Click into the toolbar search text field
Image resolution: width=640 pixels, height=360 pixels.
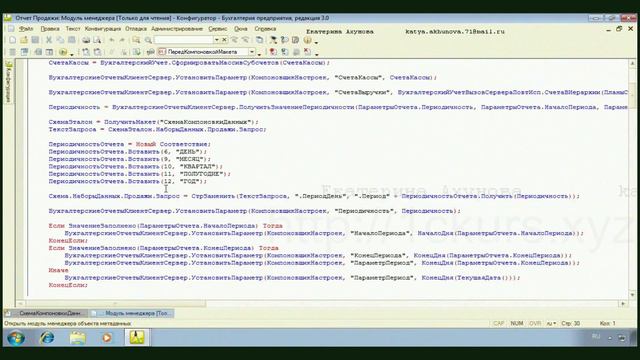point(184,40)
